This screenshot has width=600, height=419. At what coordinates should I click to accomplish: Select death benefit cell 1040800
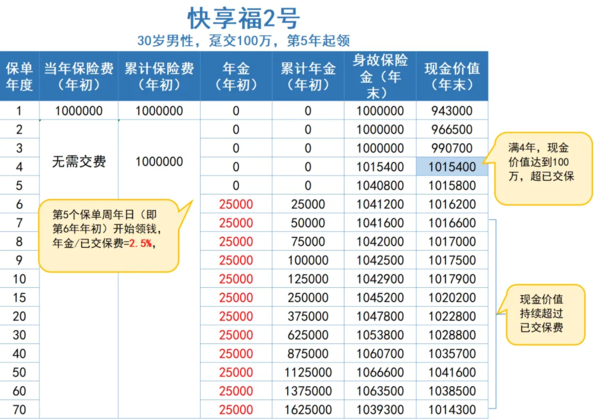coord(380,186)
